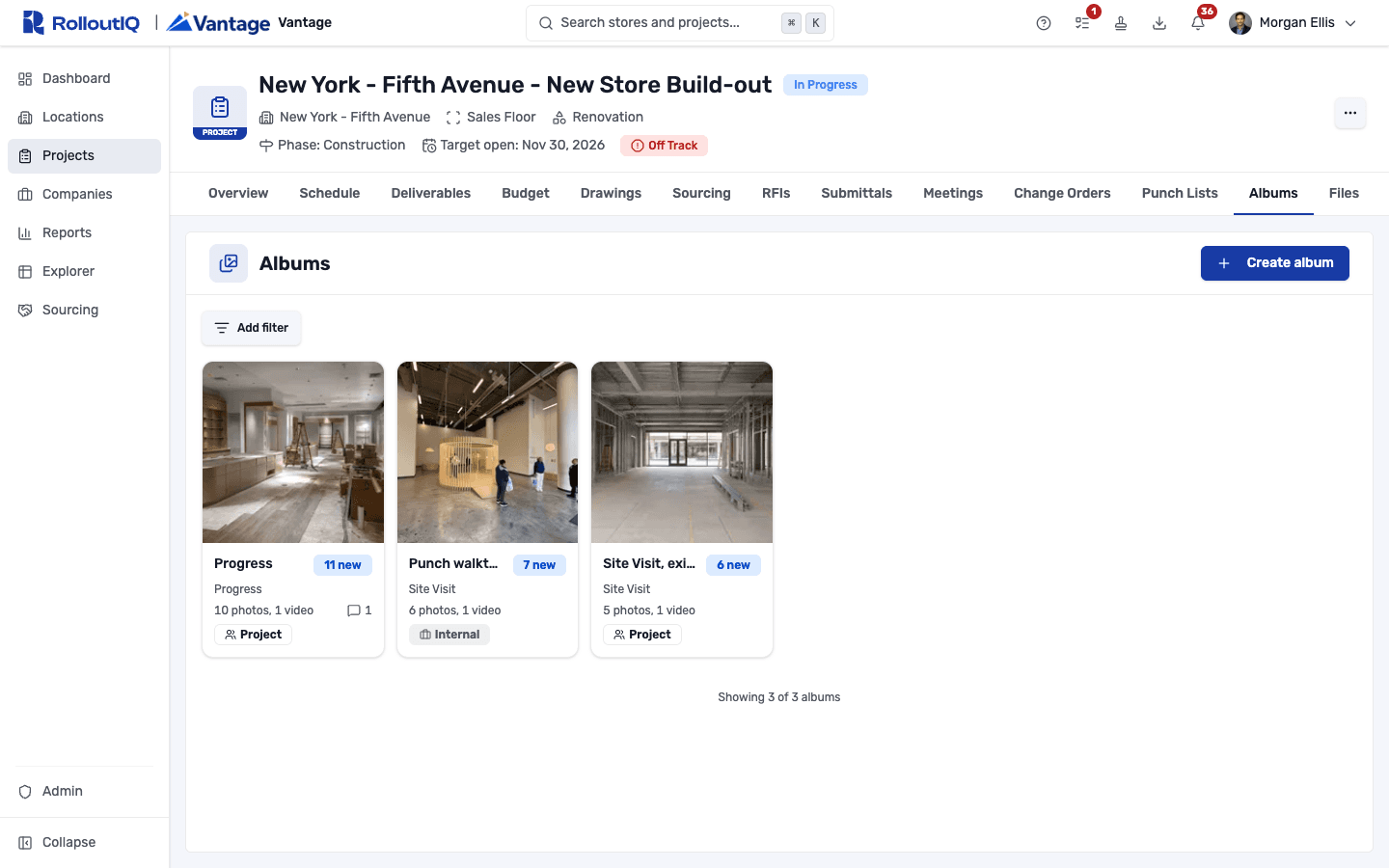Open the Punch walkthrough album thumbnail
Viewport: 1389px width, 868px height.
487,452
